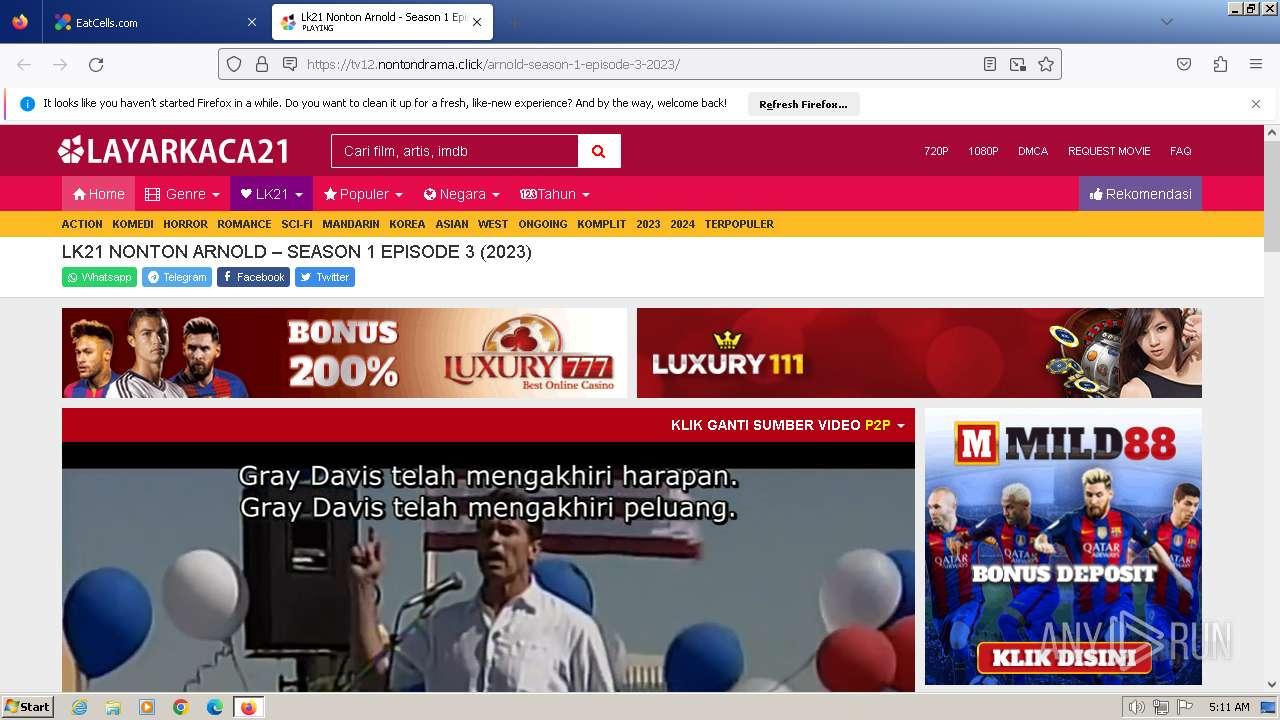Click the red search magnifier button
1280x720 pixels.
coord(599,151)
